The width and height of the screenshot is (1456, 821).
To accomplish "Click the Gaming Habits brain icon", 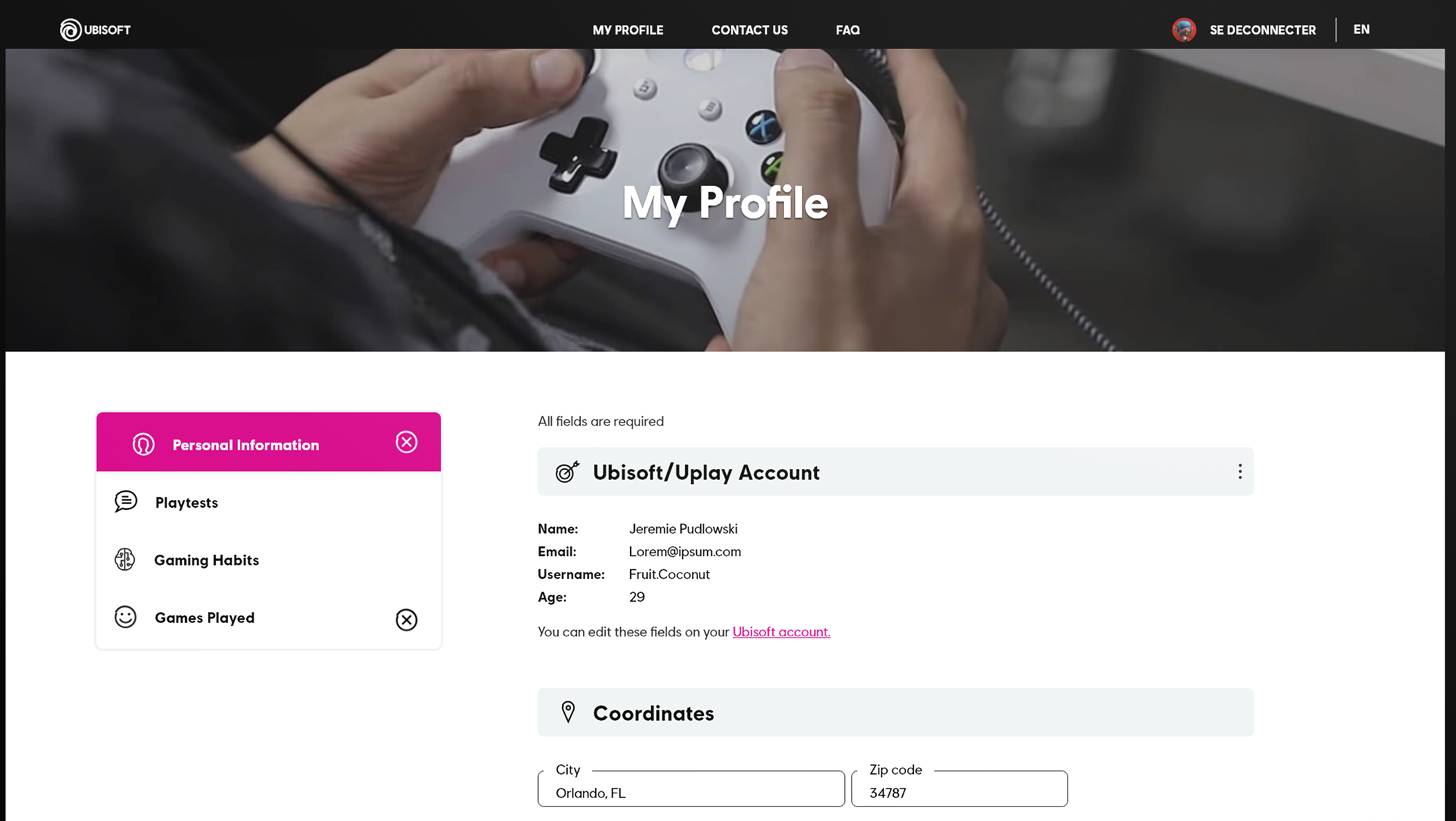I will [x=124, y=559].
